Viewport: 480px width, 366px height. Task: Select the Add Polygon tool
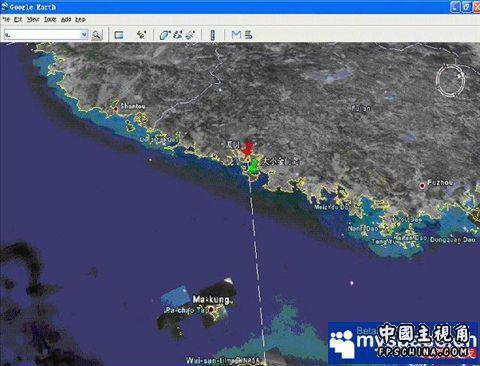click(165, 35)
